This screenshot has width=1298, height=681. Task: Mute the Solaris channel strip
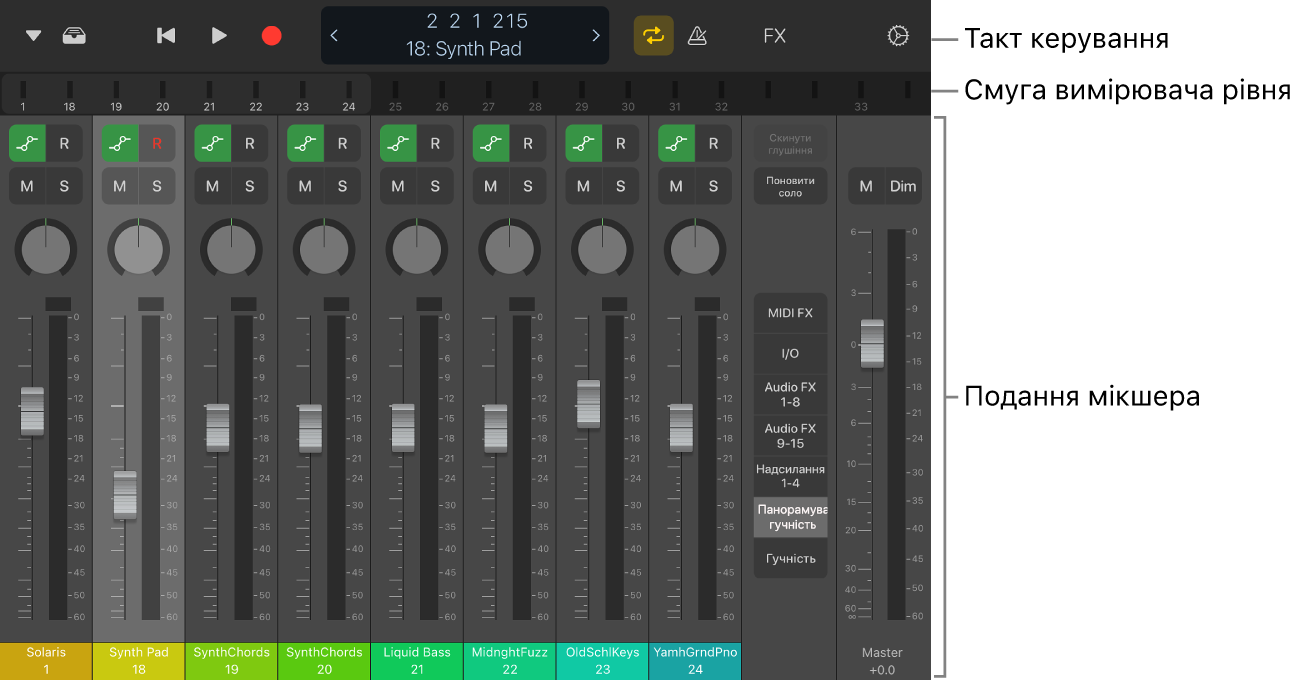[x=27, y=186]
